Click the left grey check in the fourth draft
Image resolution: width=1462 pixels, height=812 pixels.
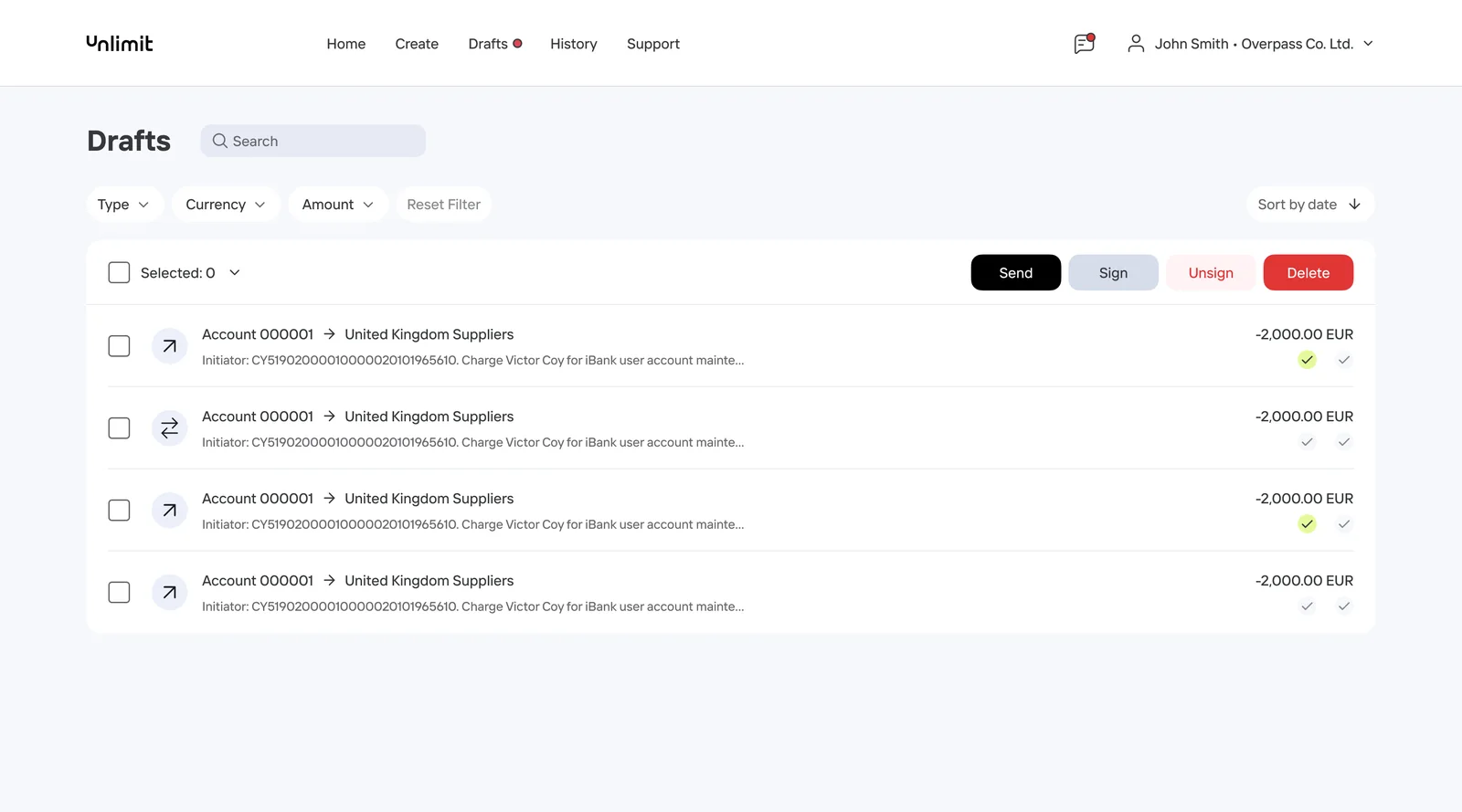1308,606
